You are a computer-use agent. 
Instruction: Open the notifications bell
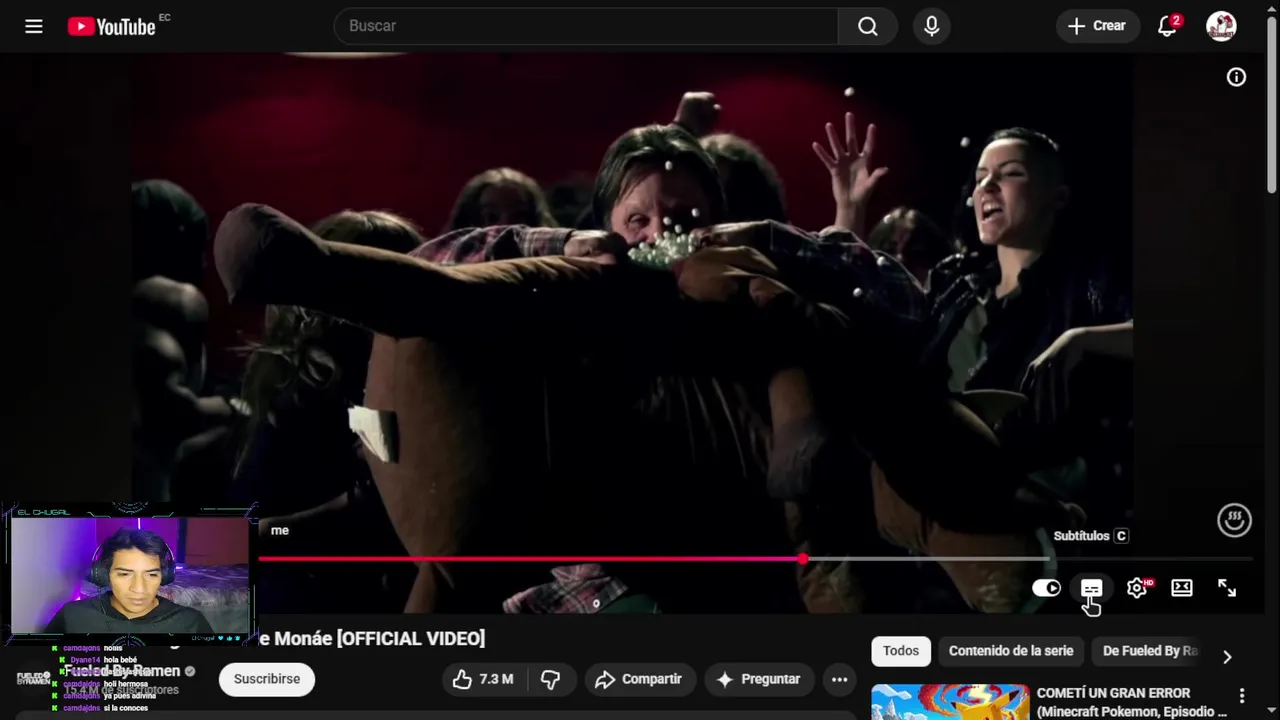tap(1168, 26)
